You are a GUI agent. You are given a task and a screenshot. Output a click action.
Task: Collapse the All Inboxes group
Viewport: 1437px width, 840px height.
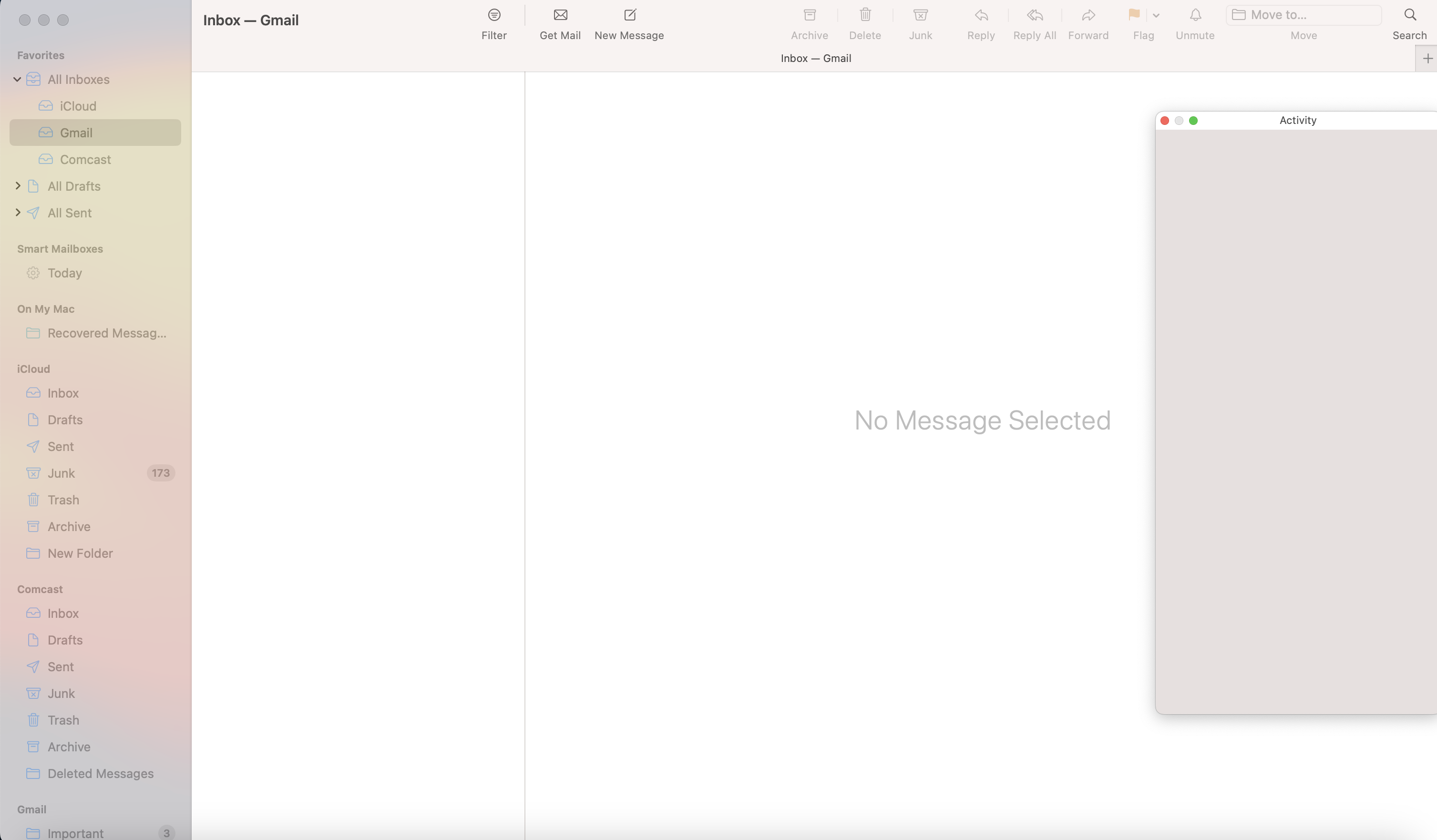[x=17, y=79]
